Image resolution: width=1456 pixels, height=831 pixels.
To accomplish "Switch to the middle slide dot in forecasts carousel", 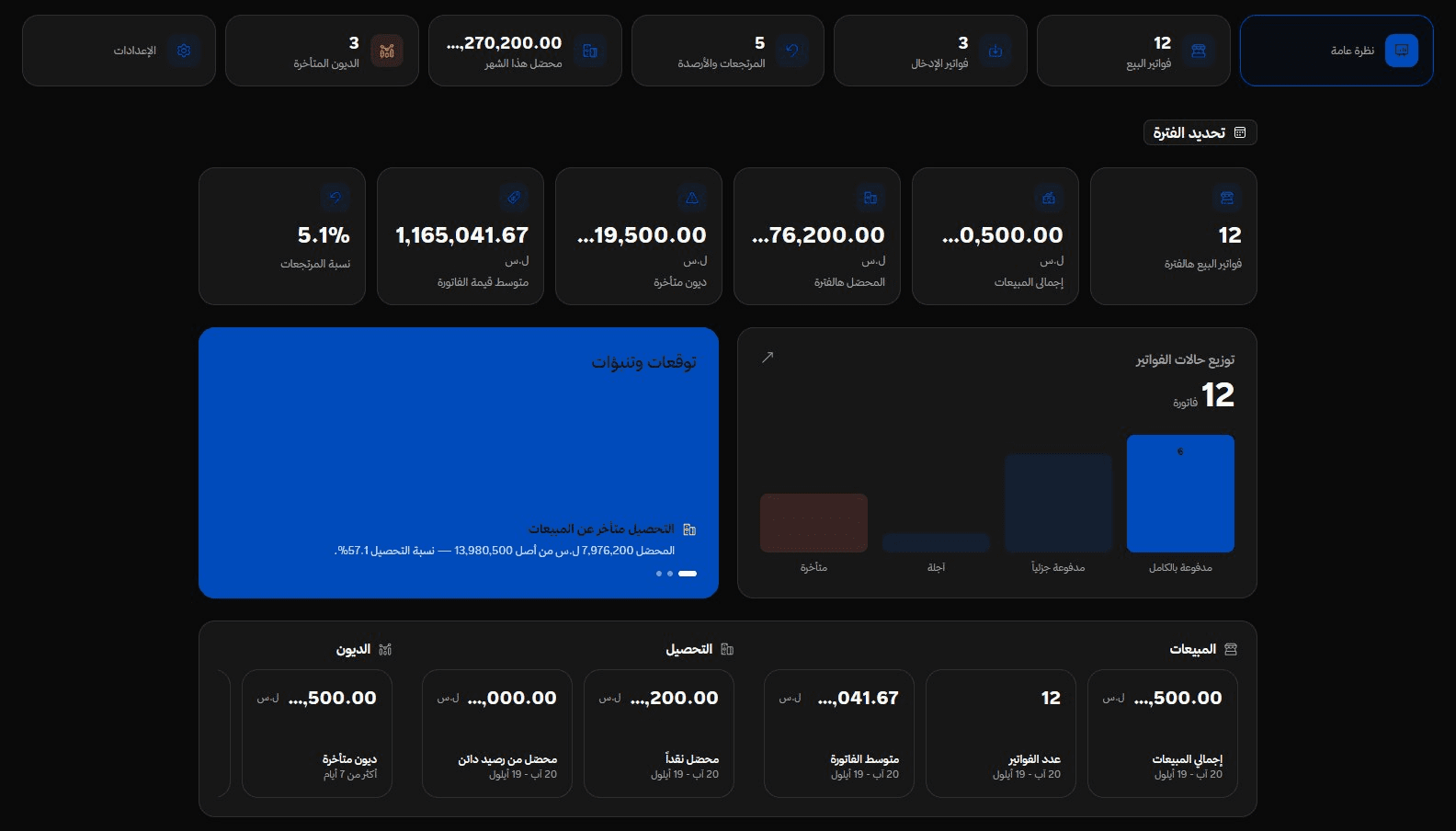I will [670, 574].
